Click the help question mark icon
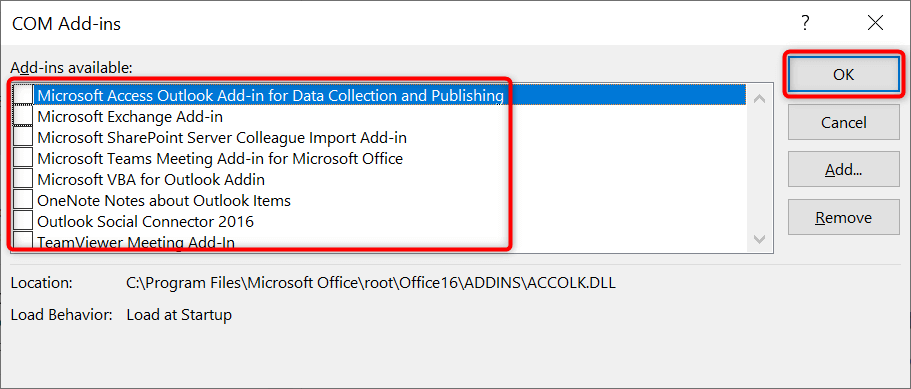911x389 pixels. tap(805, 23)
